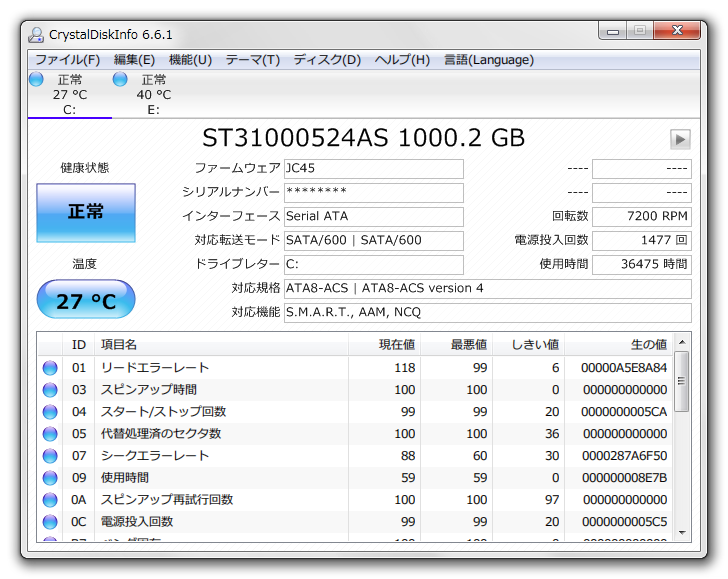Select the シークエラーレート row
728x579 pixels.
coord(355,455)
